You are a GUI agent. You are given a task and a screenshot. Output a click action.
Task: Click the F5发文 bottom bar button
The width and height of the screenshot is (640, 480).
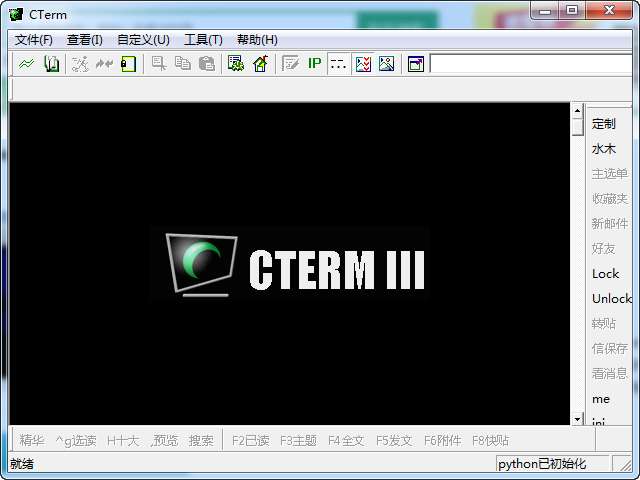394,440
